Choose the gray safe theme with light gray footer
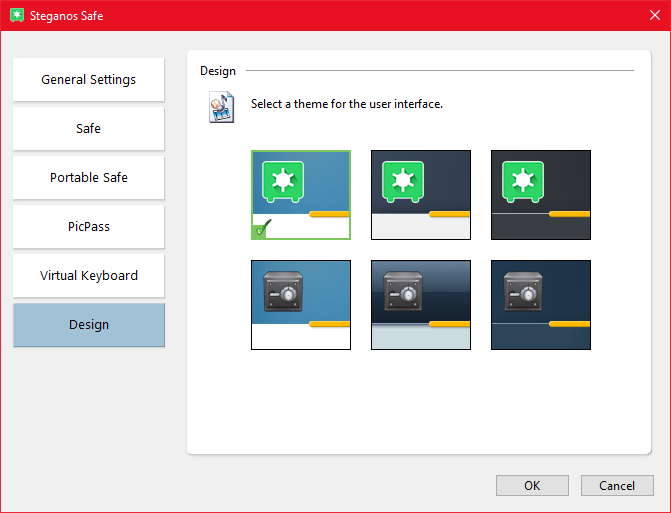 pyautogui.click(x=421, y=305)
